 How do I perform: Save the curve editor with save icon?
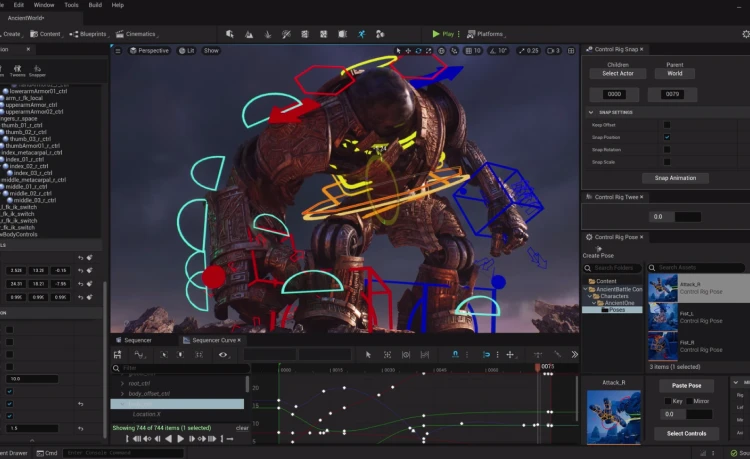(x=118, y=355)
